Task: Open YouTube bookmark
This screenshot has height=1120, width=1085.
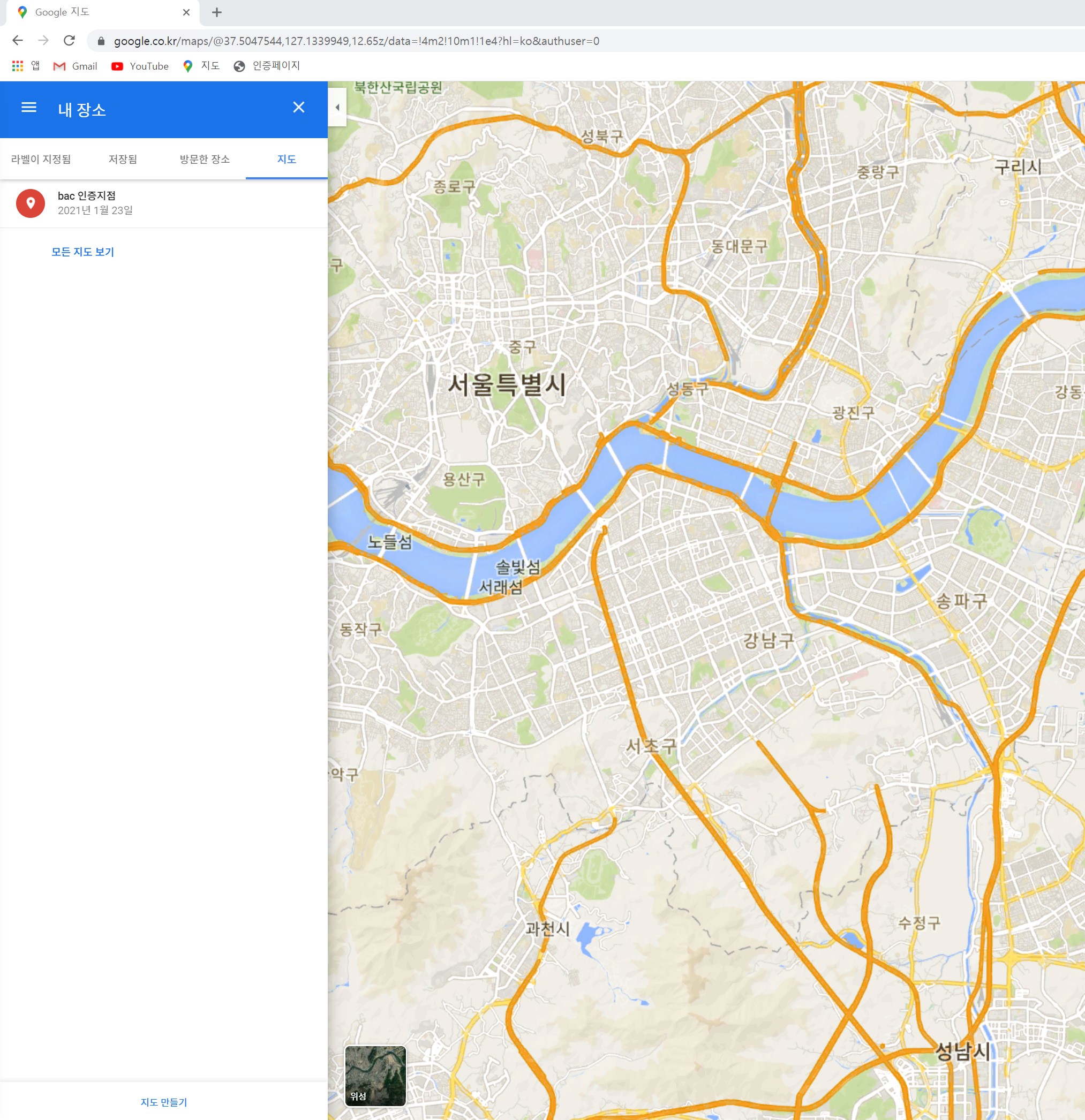Action: [x=140, y=66]
